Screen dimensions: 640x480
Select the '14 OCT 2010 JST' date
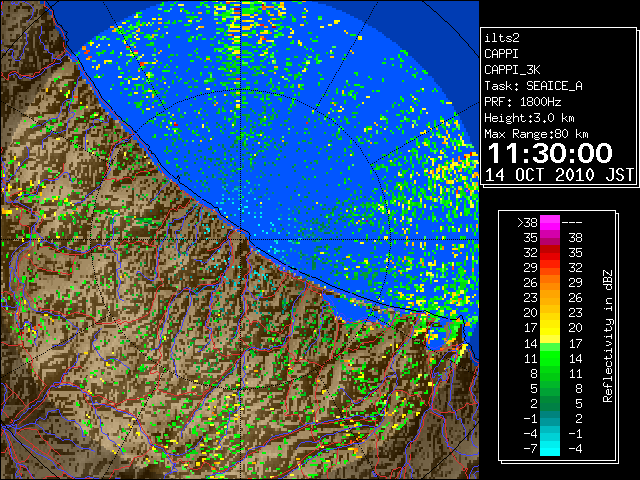coord(559,175)
